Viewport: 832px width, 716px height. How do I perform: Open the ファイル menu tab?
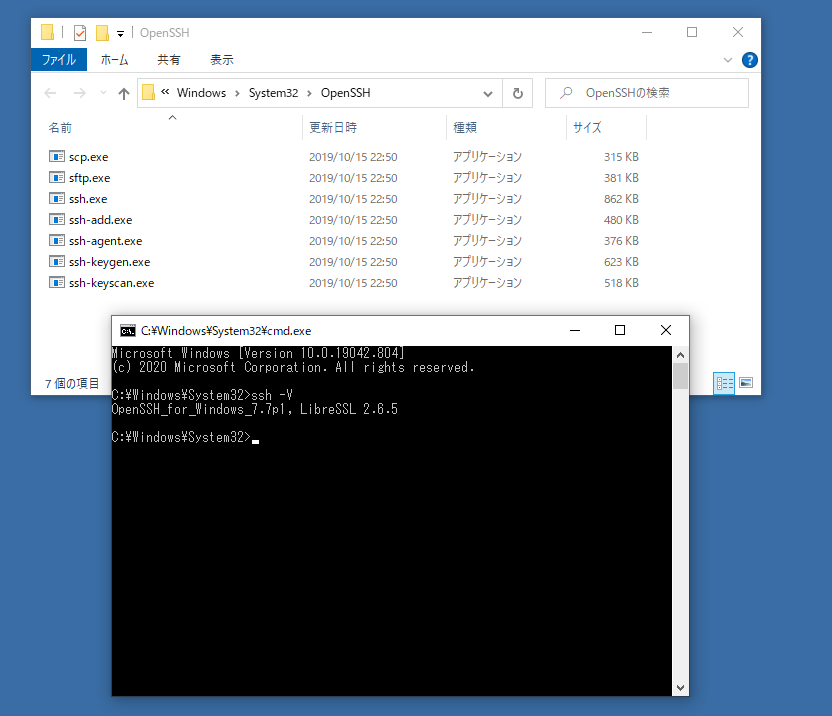point(58,60)
